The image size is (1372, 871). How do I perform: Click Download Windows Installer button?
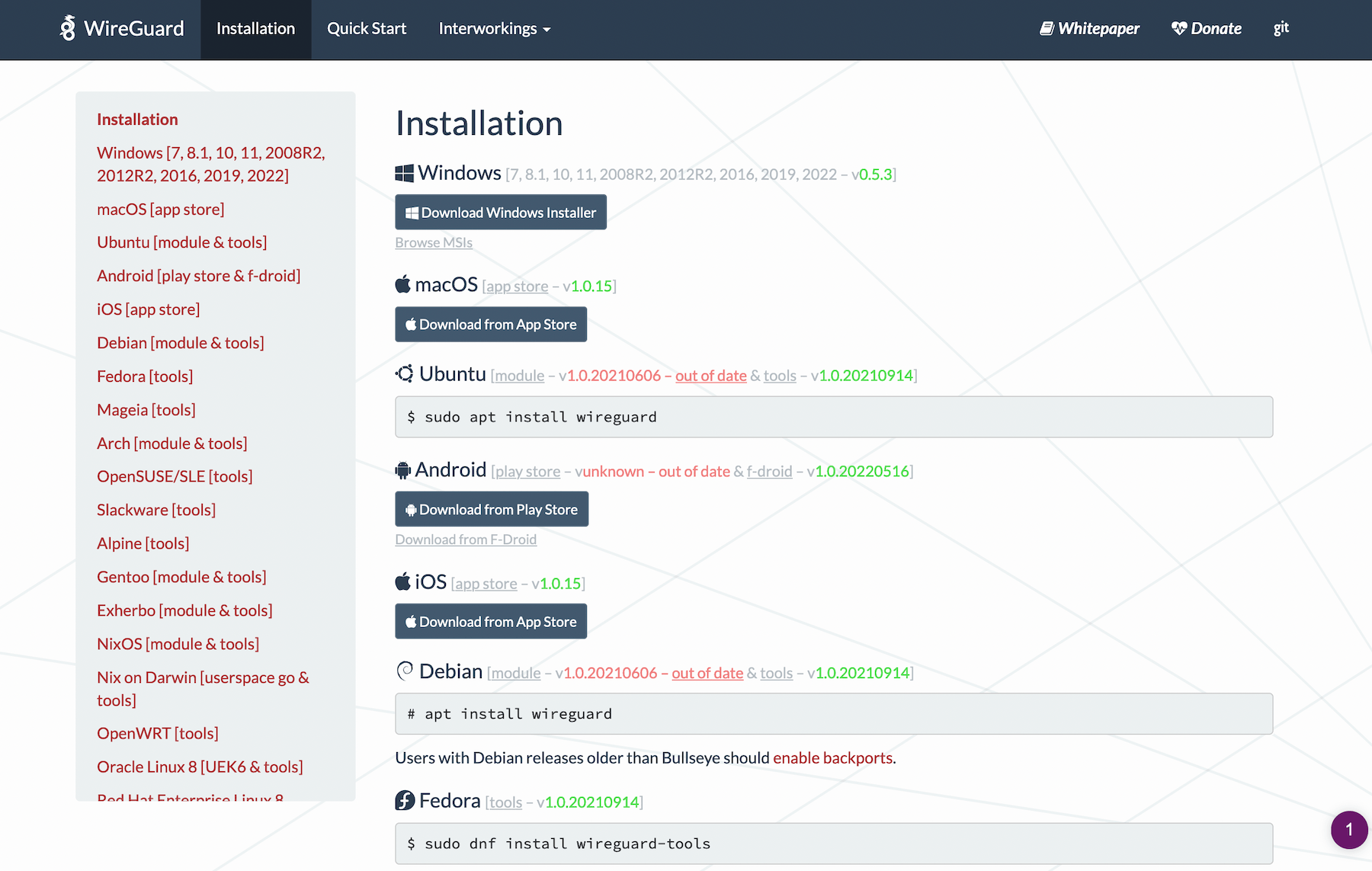[x=501, y=212]
